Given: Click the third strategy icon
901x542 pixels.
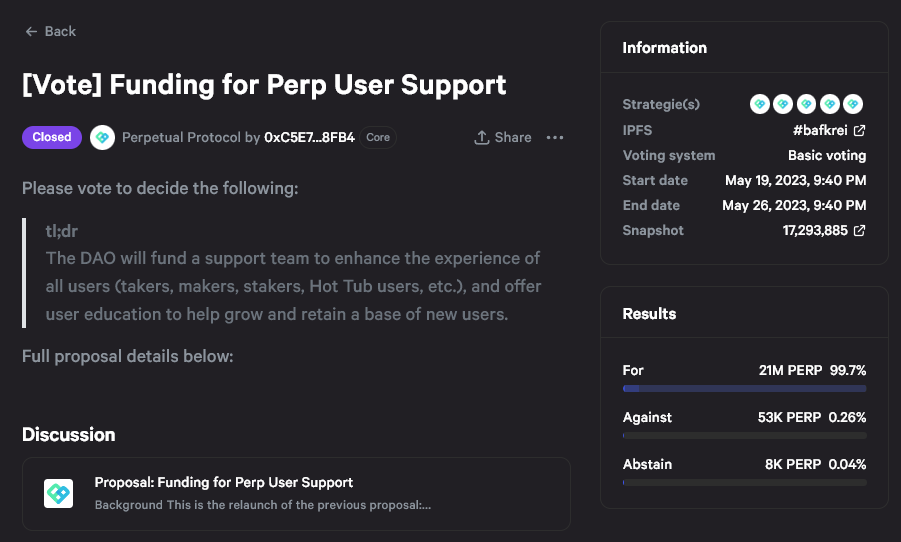Looking at the screenshot, I should (x=806, y=104).
